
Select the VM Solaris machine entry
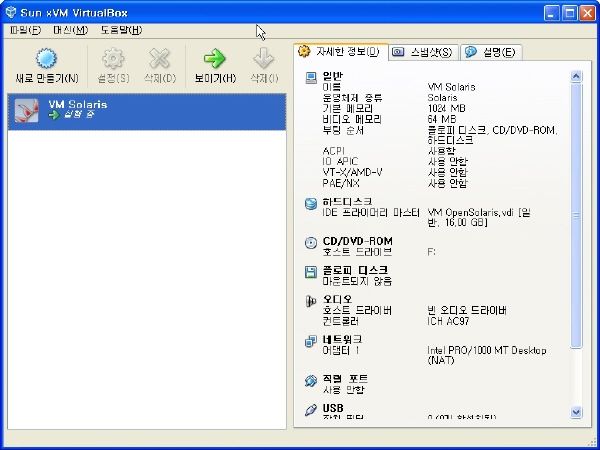147,112
